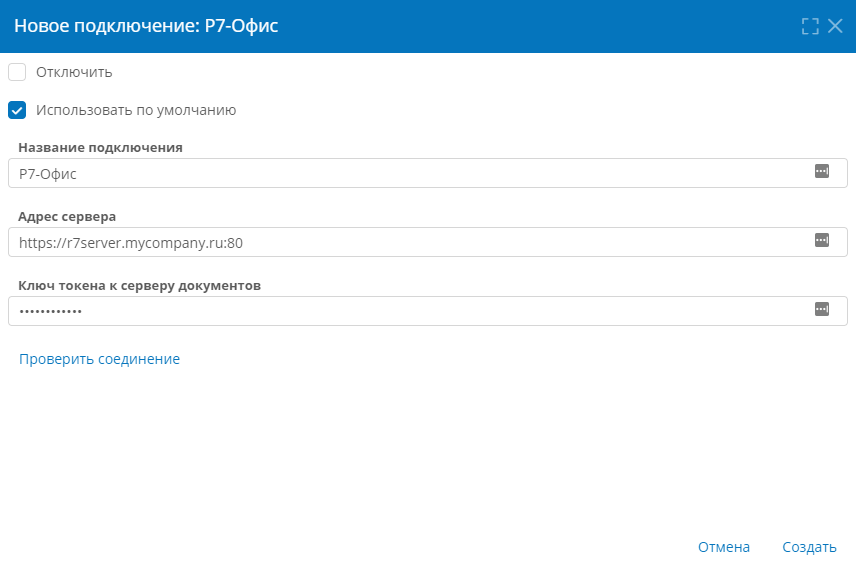Enable the Отключить checkbox
The image size is (856, 567).
click(x=17, y=72)
